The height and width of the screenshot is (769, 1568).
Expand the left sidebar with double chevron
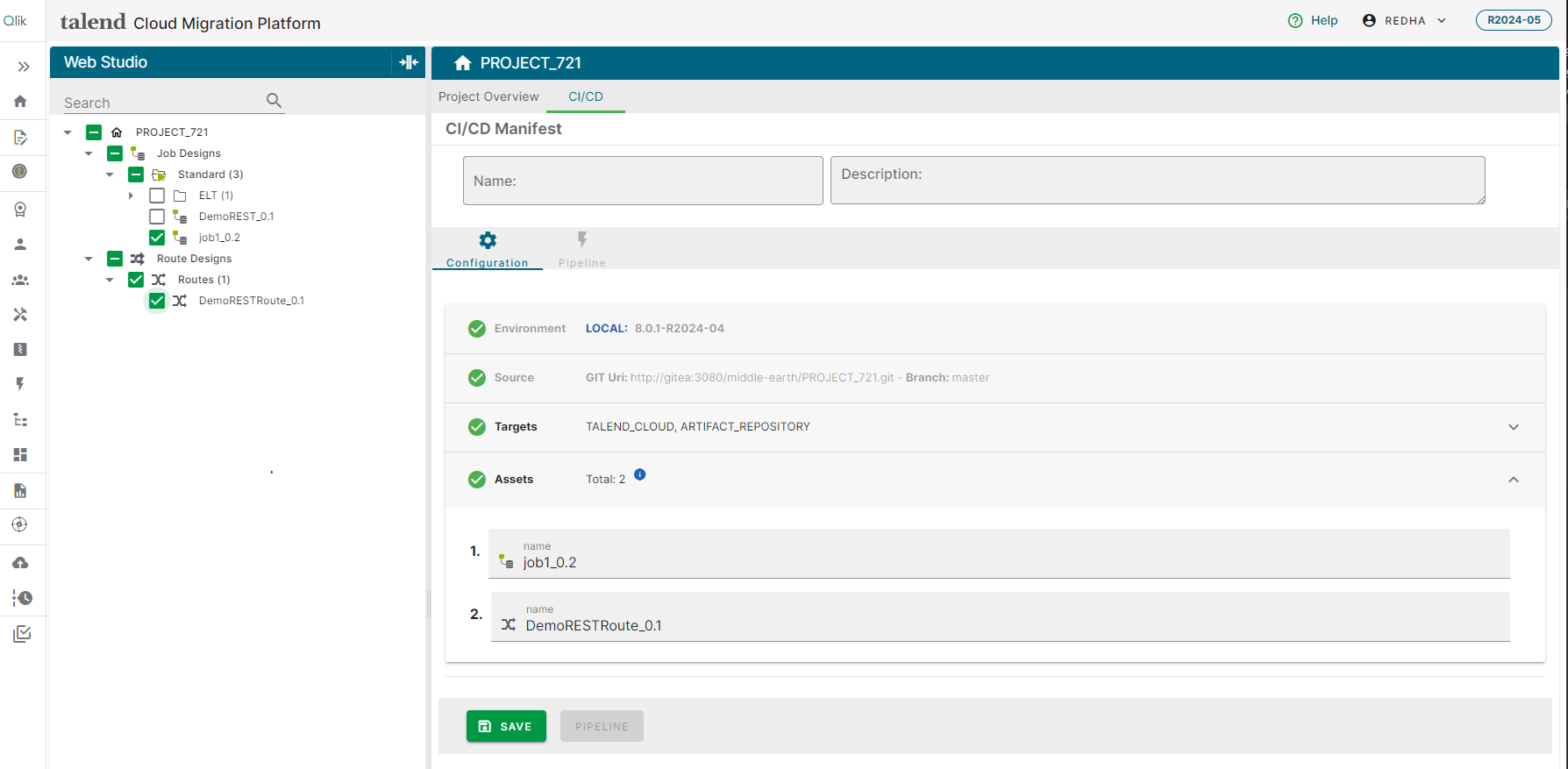[23, 67]
